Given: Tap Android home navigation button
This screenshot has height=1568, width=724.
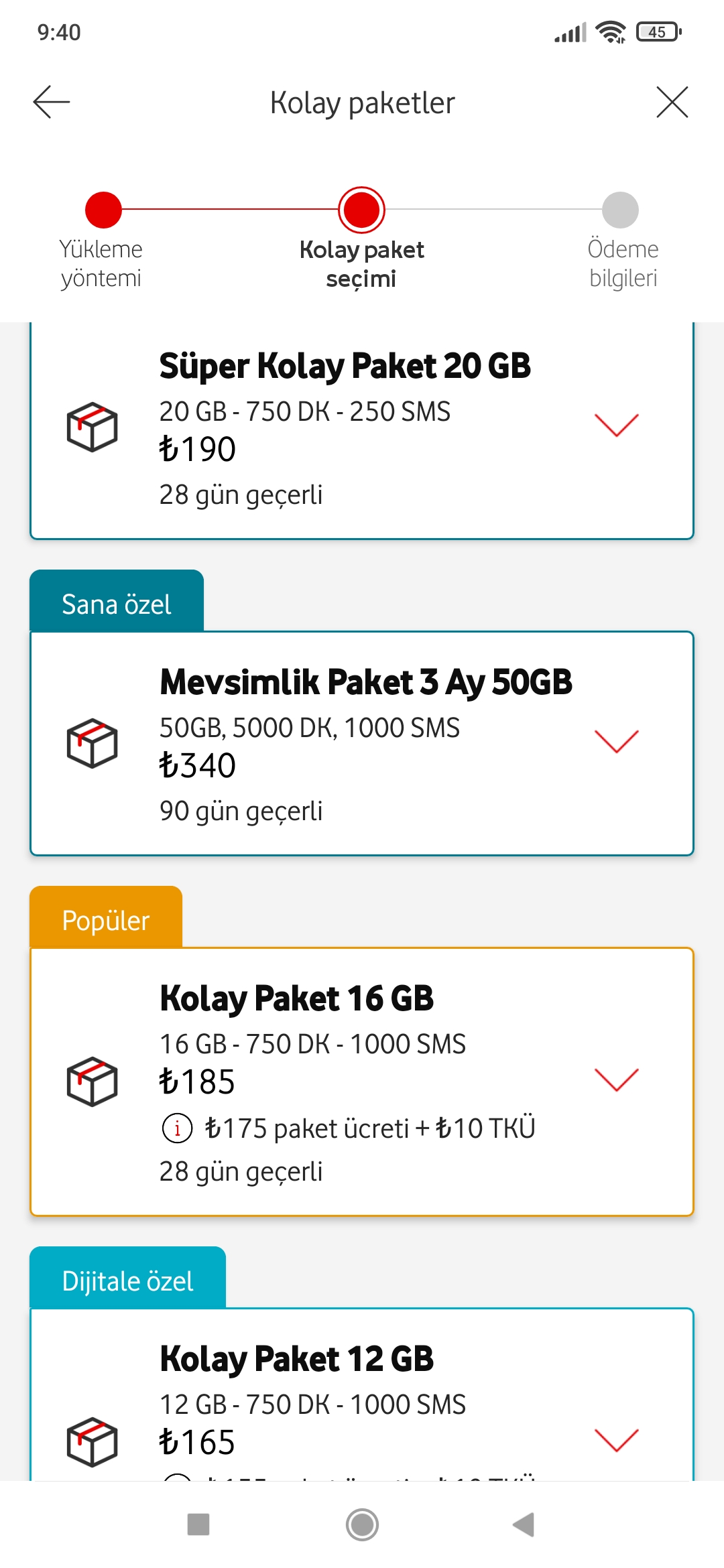Looking at the screenshot, I should (362, 1524).
